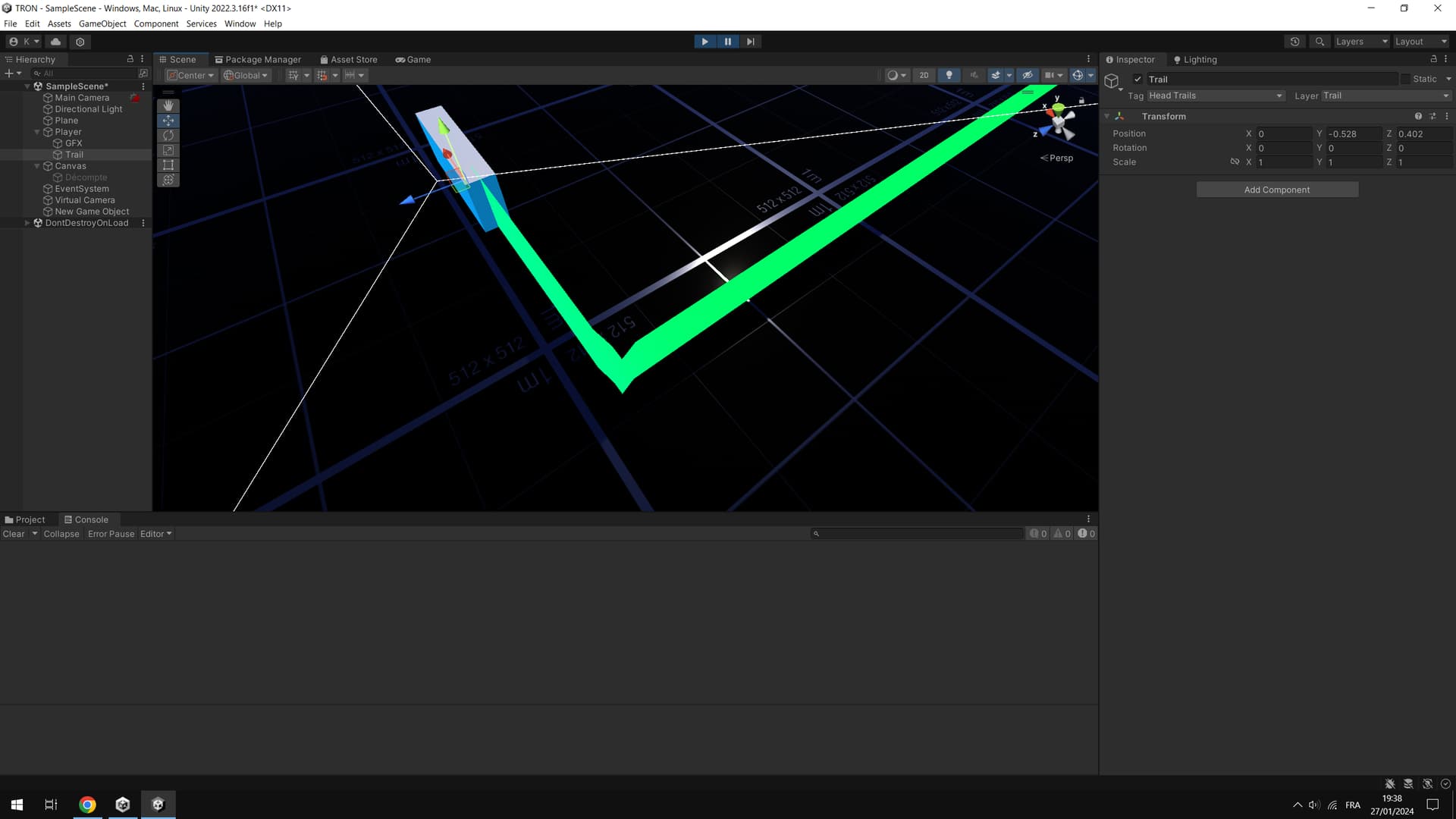Open the Unity cloud services icon
1456x819 pixels.
point(57,42)
